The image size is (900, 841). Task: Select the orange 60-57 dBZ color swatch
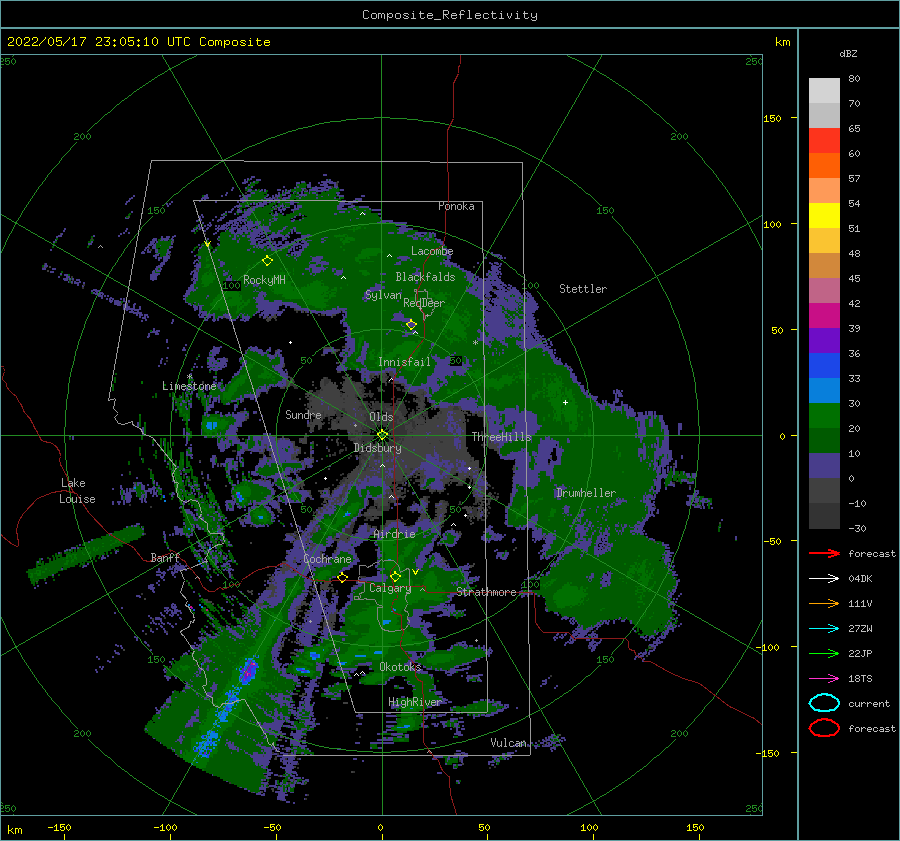[824, 166]
